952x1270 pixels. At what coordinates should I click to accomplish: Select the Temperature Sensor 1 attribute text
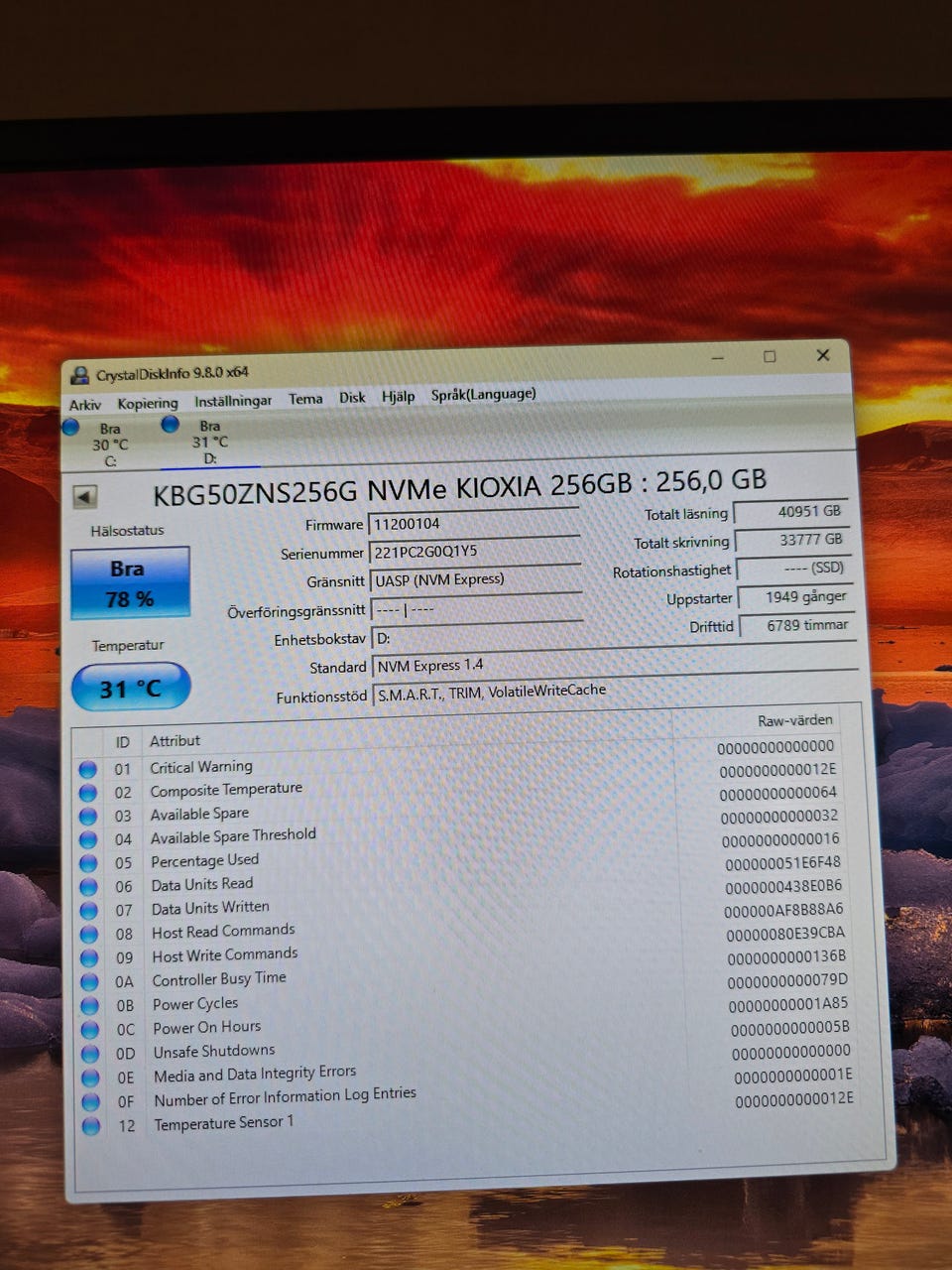[224, 1123]
